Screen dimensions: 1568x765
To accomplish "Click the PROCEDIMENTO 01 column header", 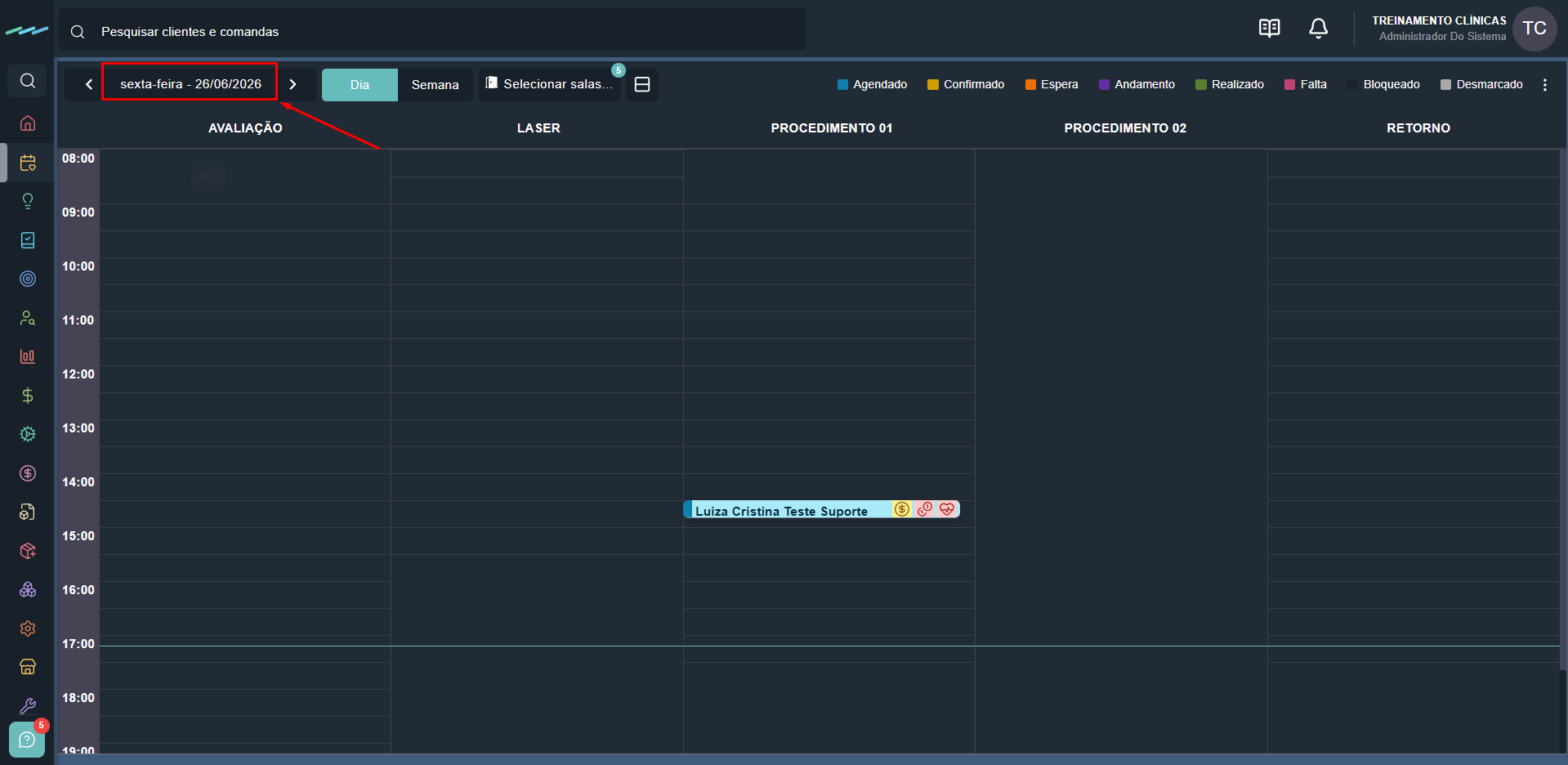I will (x=832, y=128).
